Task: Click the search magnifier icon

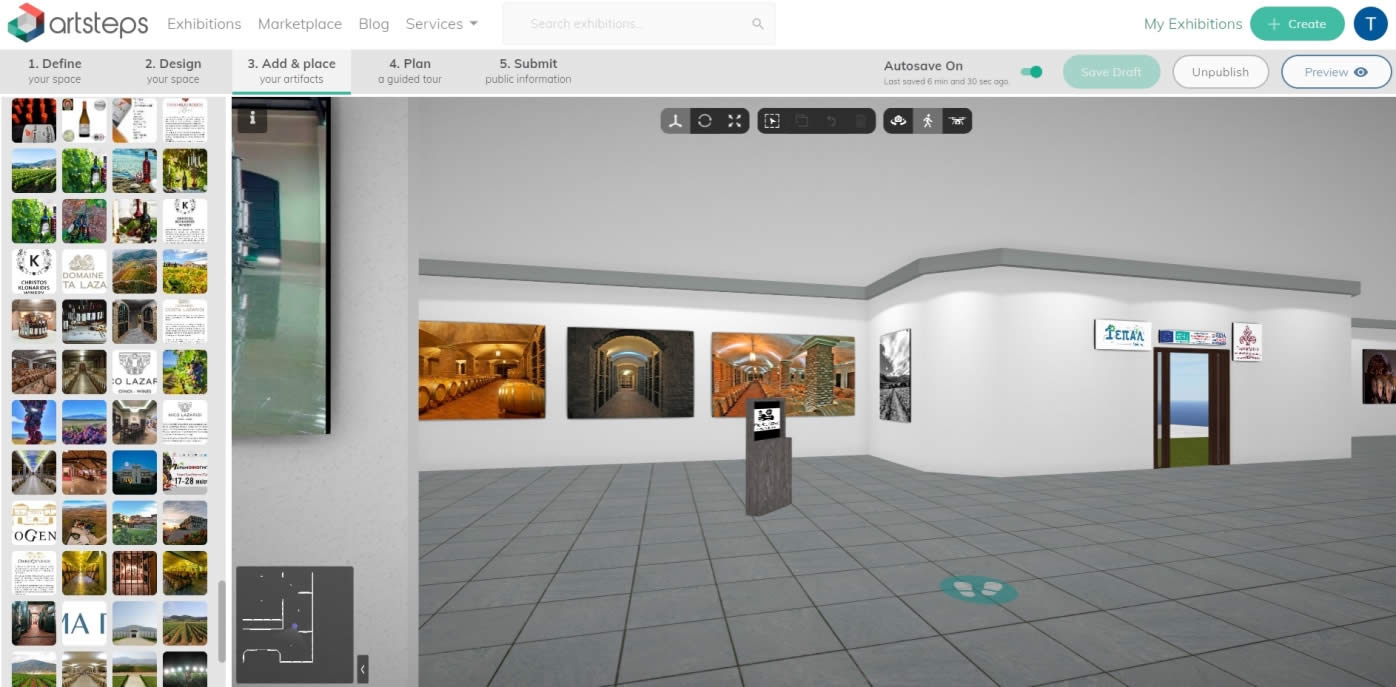Action: coord(758,24)
